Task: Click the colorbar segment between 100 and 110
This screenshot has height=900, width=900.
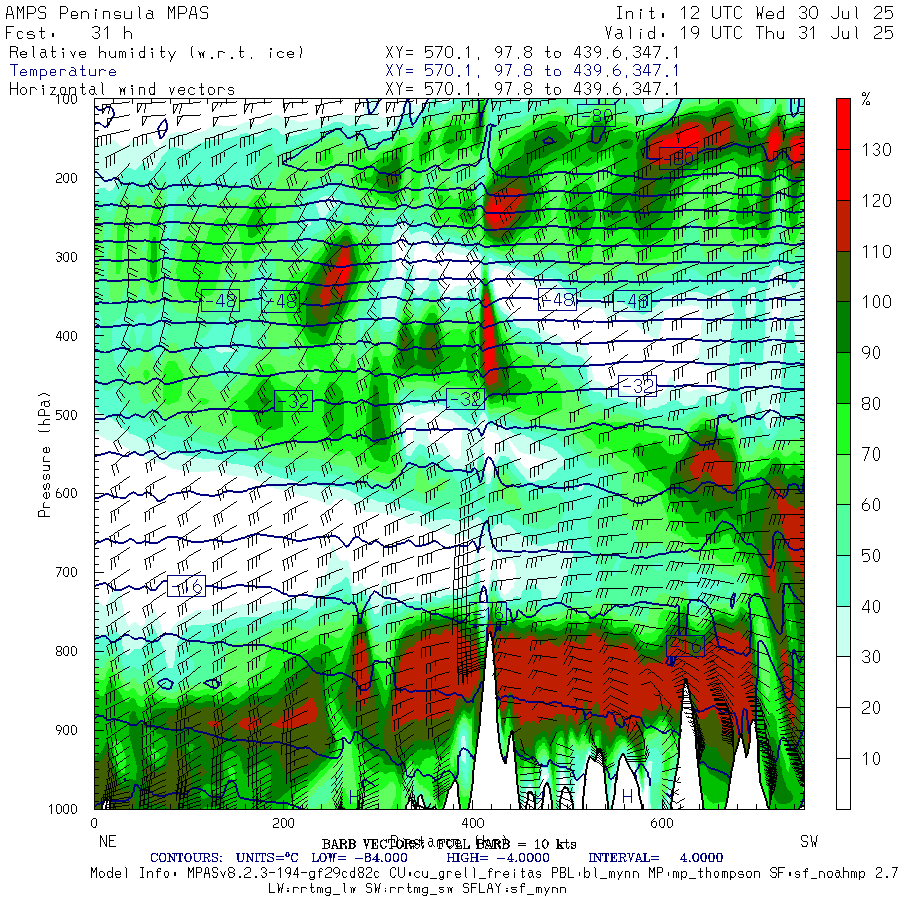Action: tap(843, 277)
